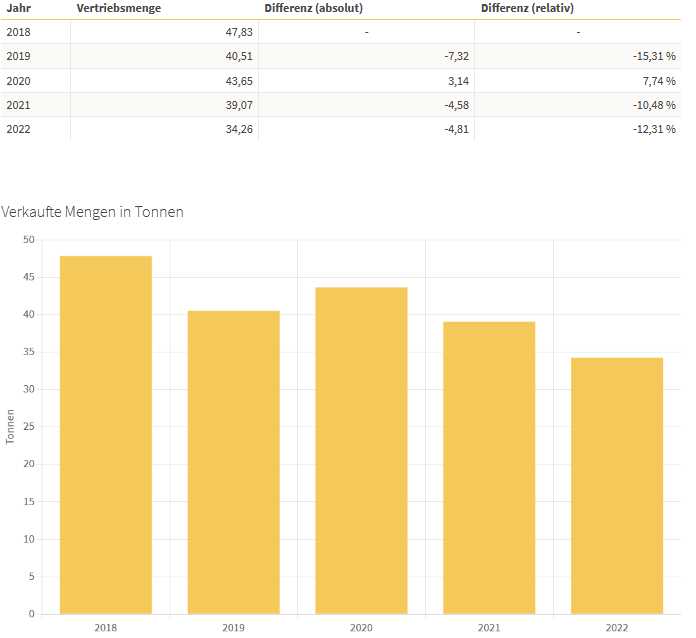Click the y-axis tick label 15
This screenshot has height=638, width=696.
click(x=29, y=502)
